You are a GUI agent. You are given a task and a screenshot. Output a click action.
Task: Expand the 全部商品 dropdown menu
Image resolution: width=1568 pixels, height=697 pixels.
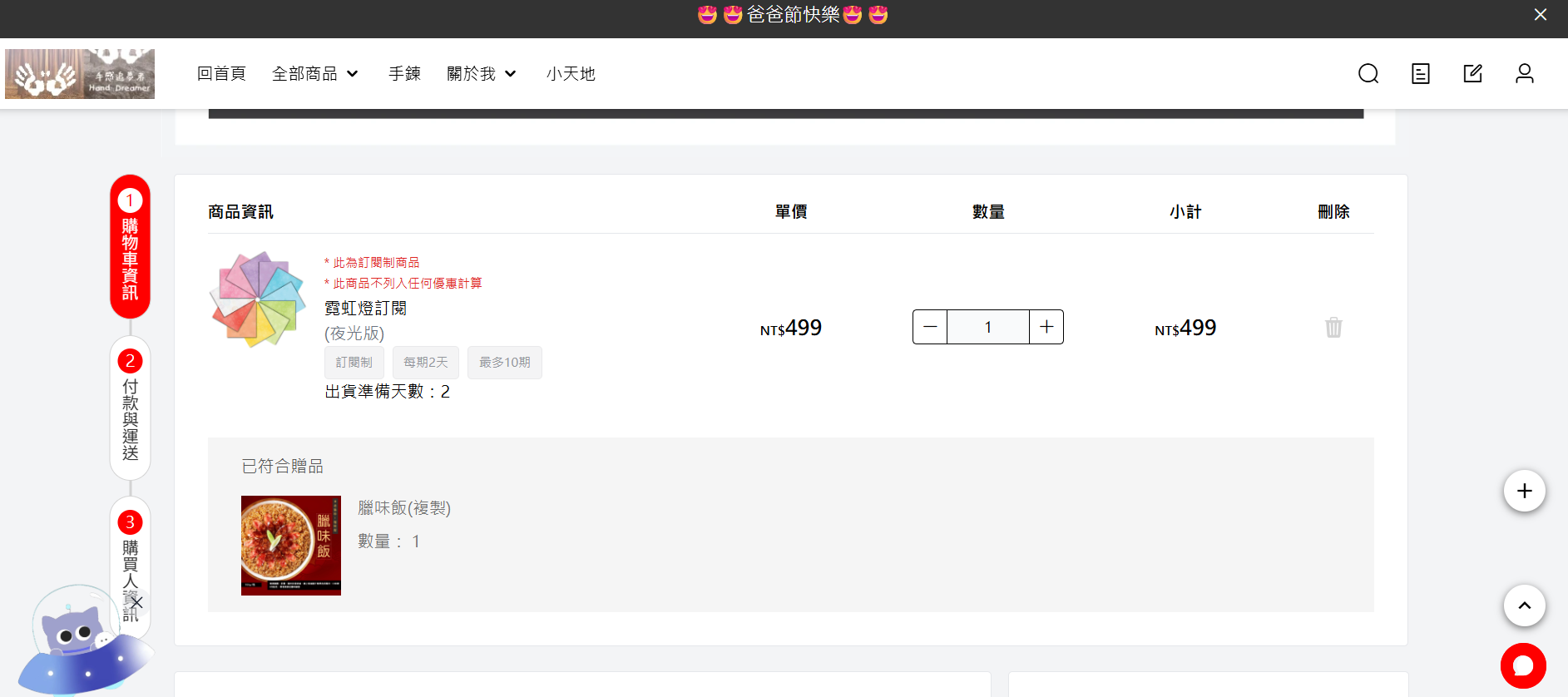315,74
